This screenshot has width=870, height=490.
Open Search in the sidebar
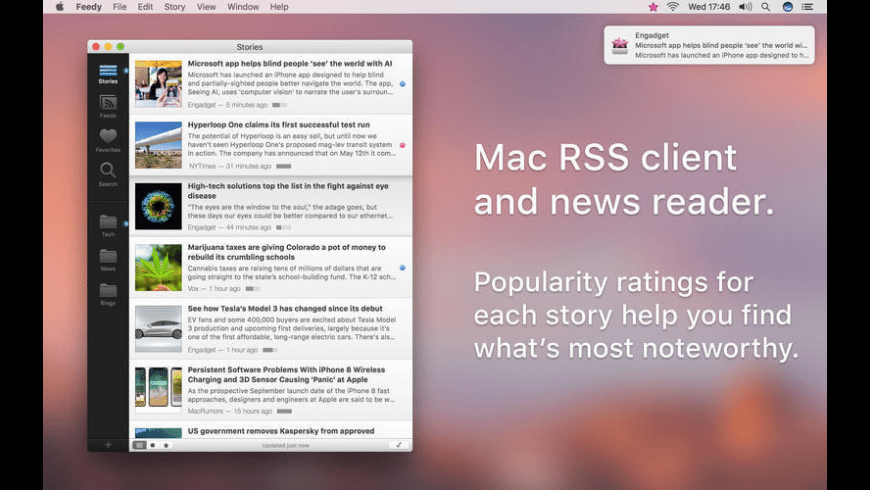click(x=108, y=174)
